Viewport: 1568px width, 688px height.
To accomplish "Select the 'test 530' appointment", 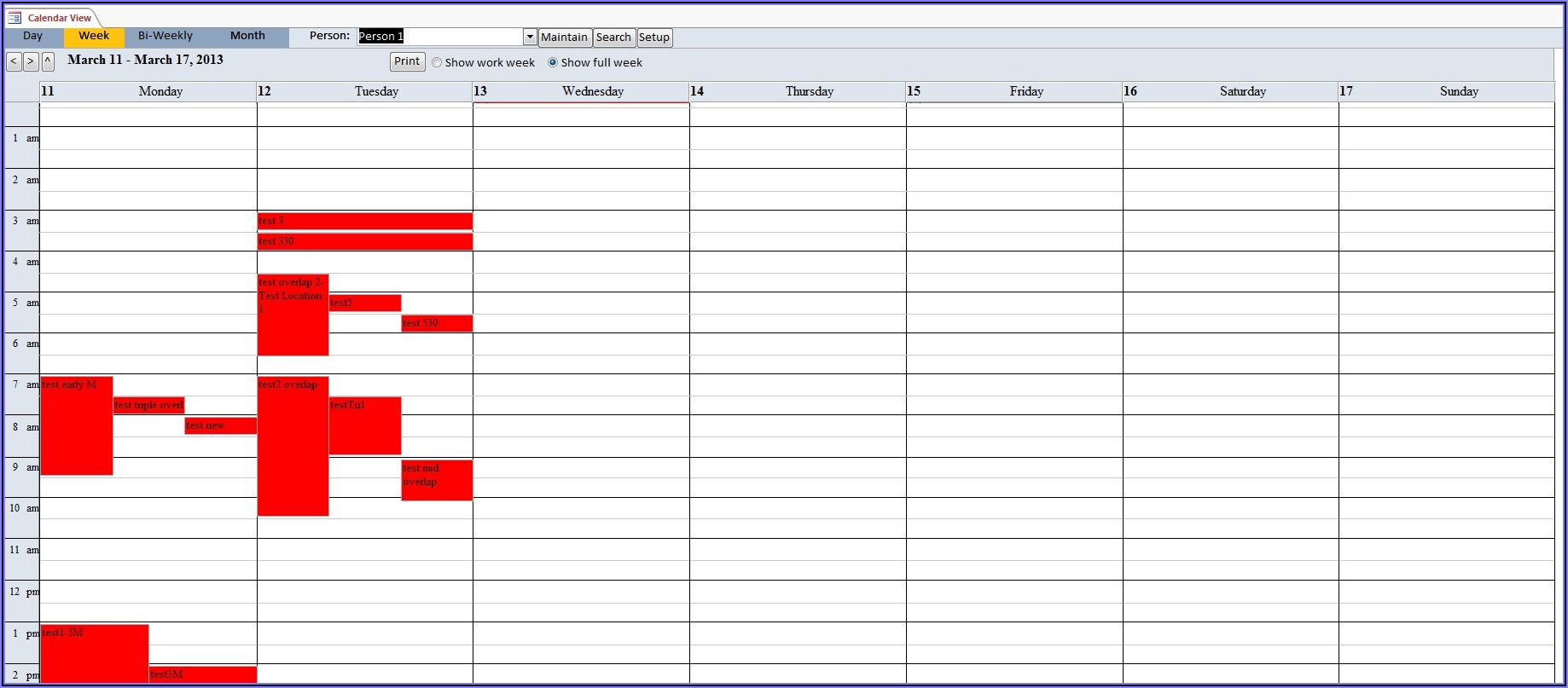I will (x=437, y=323).
